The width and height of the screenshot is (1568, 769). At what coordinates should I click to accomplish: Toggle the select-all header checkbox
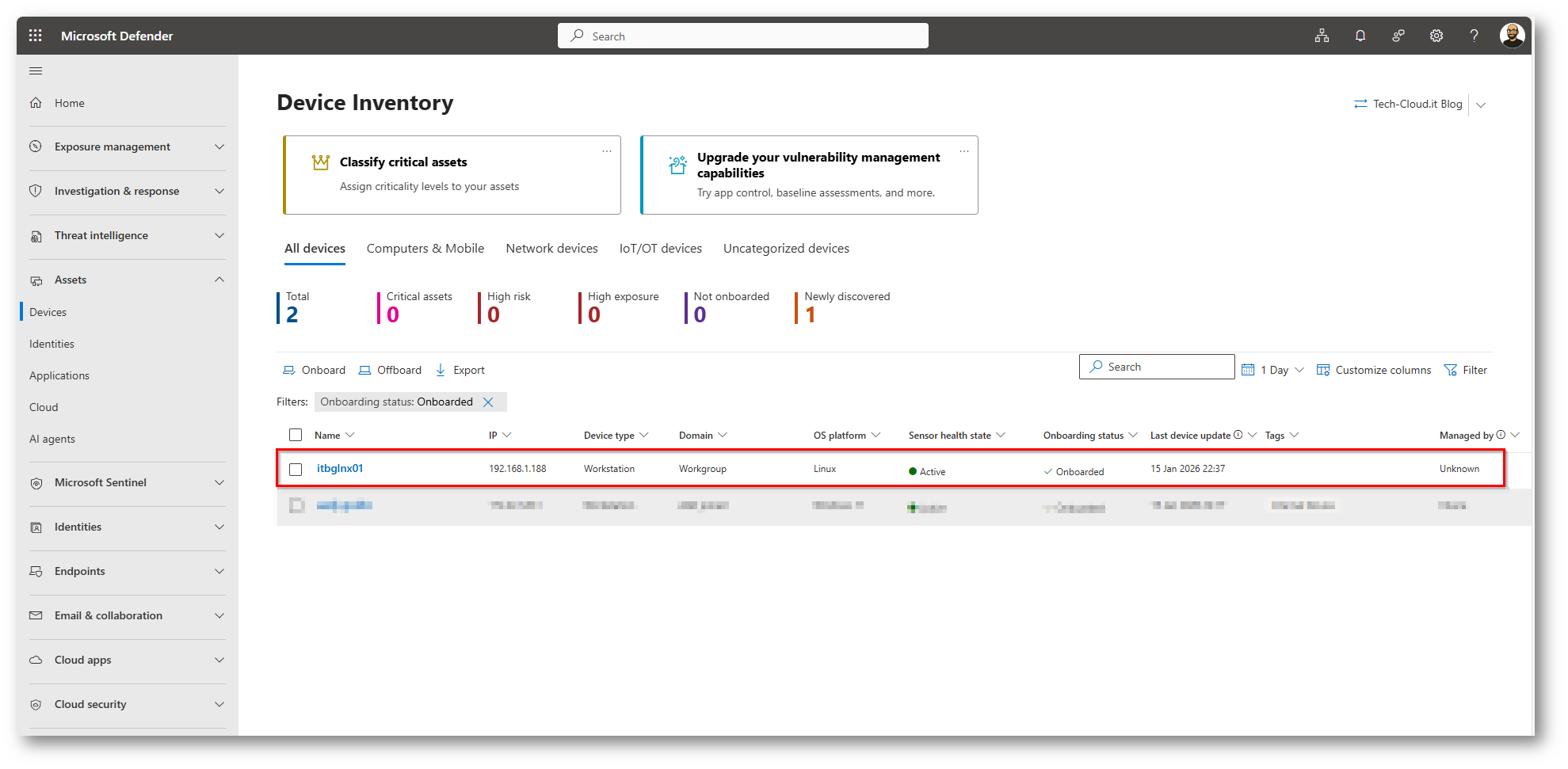(296, 435)
